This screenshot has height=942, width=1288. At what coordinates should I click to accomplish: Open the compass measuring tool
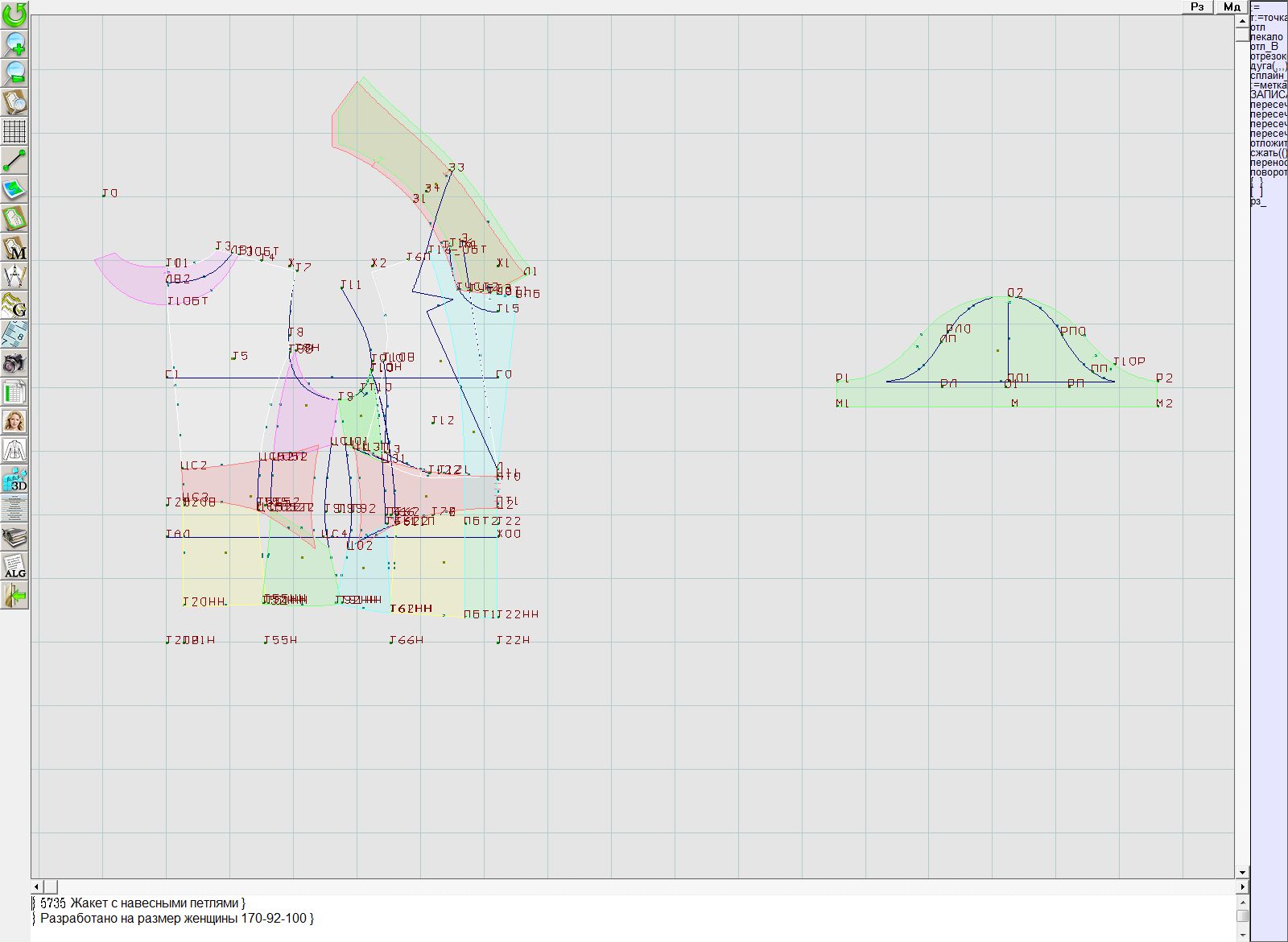tap(14, 276)
